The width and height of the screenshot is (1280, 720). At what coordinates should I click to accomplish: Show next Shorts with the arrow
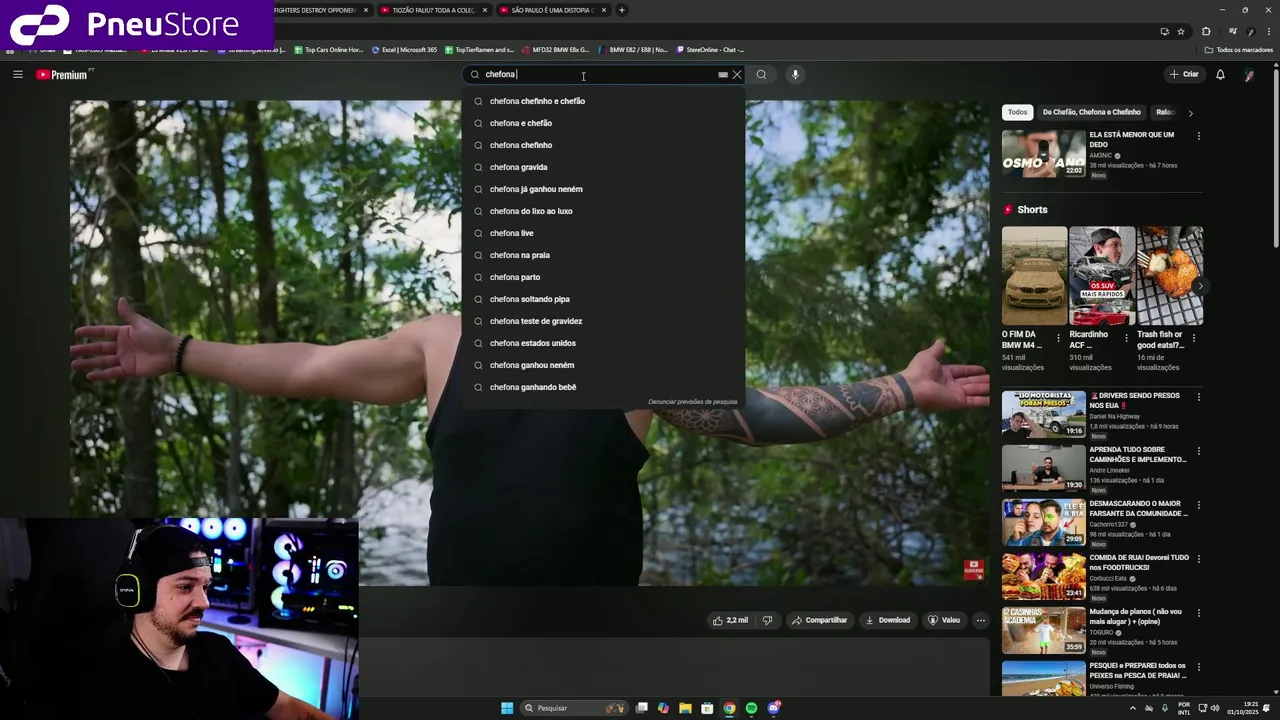click(x=1199, y=286)
